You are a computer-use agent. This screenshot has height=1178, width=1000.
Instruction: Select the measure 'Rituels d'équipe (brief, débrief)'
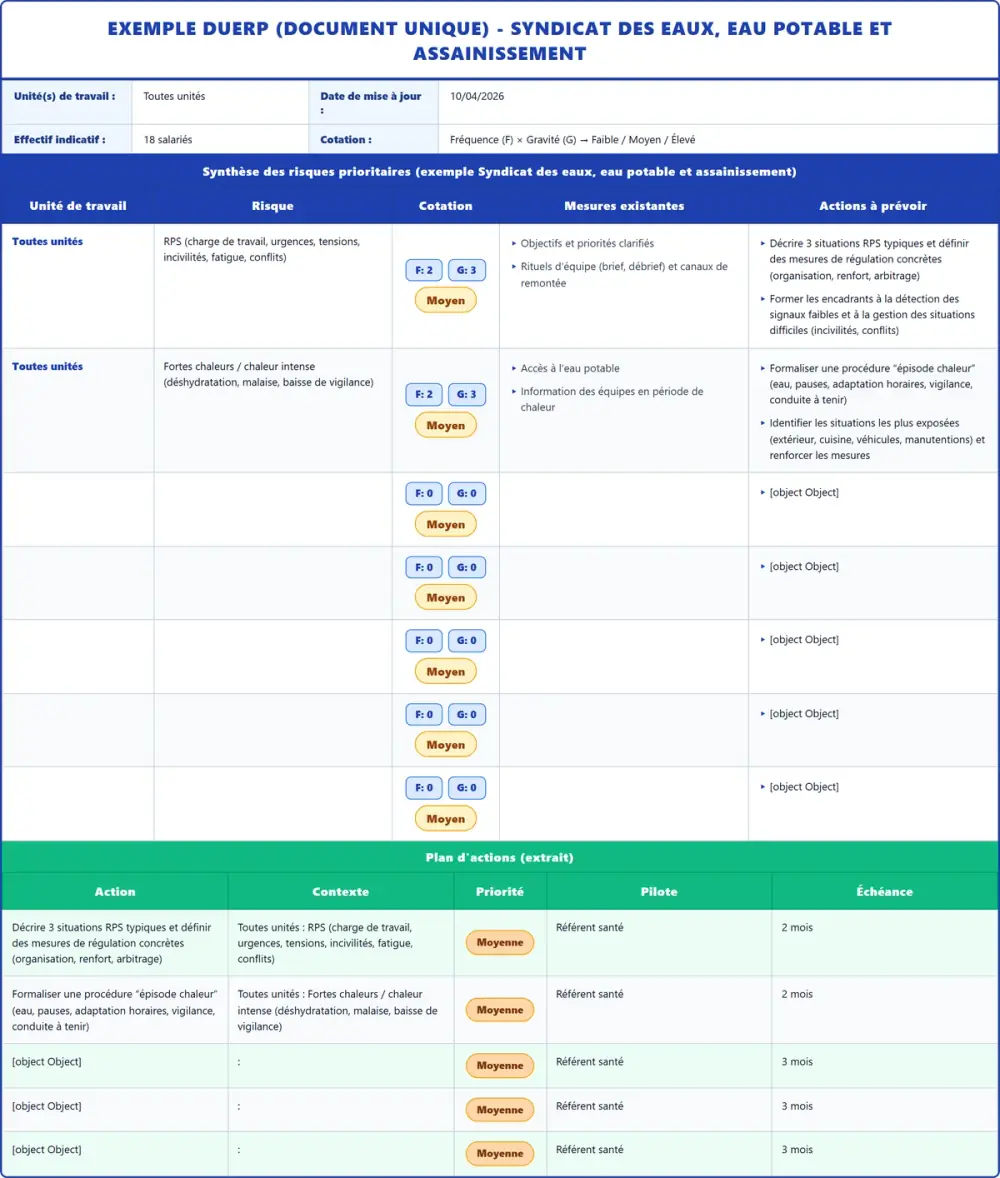[x=624, y=274]
